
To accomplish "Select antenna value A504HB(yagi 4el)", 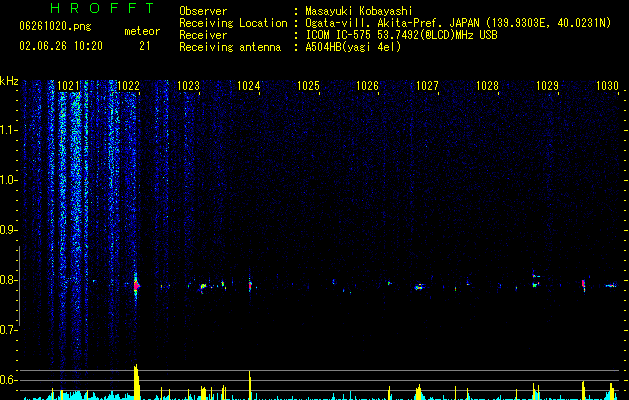I will tap(353, 47).
